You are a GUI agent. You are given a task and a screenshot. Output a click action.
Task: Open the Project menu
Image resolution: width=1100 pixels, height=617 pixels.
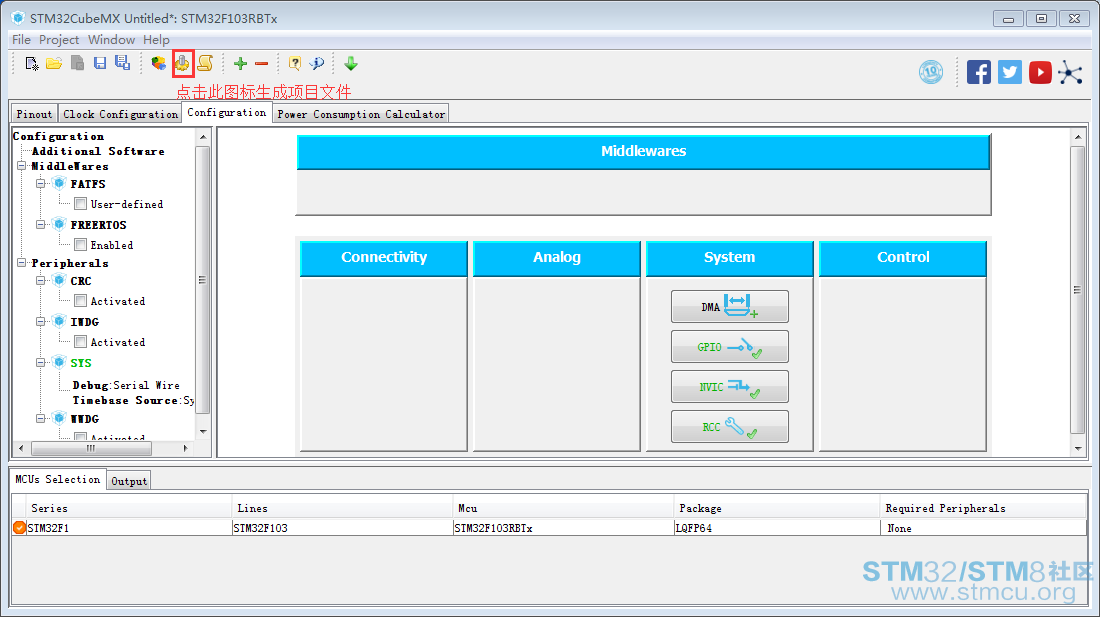tap(59, 40)
